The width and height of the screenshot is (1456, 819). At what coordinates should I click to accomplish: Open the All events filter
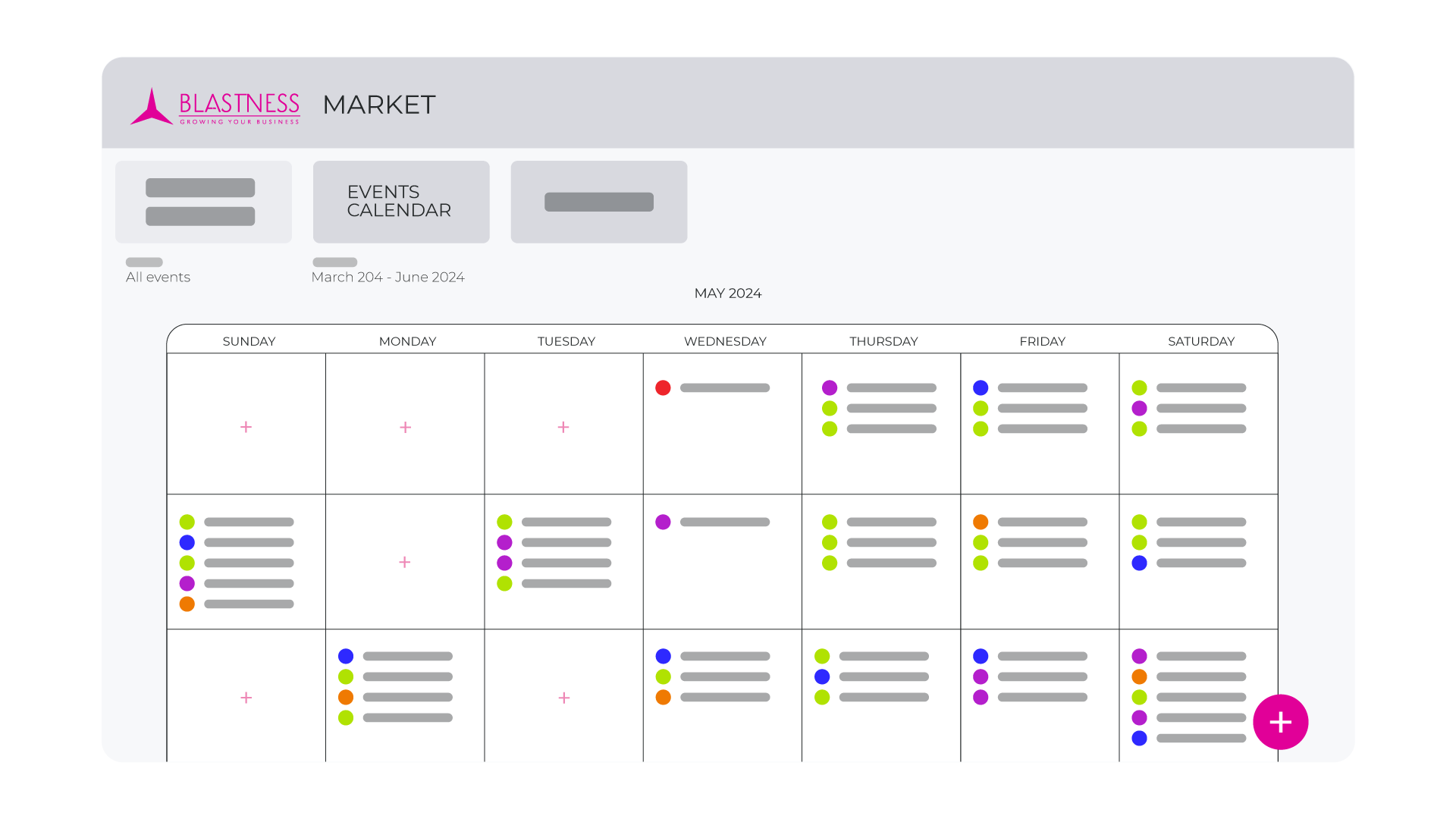(158, 277)
